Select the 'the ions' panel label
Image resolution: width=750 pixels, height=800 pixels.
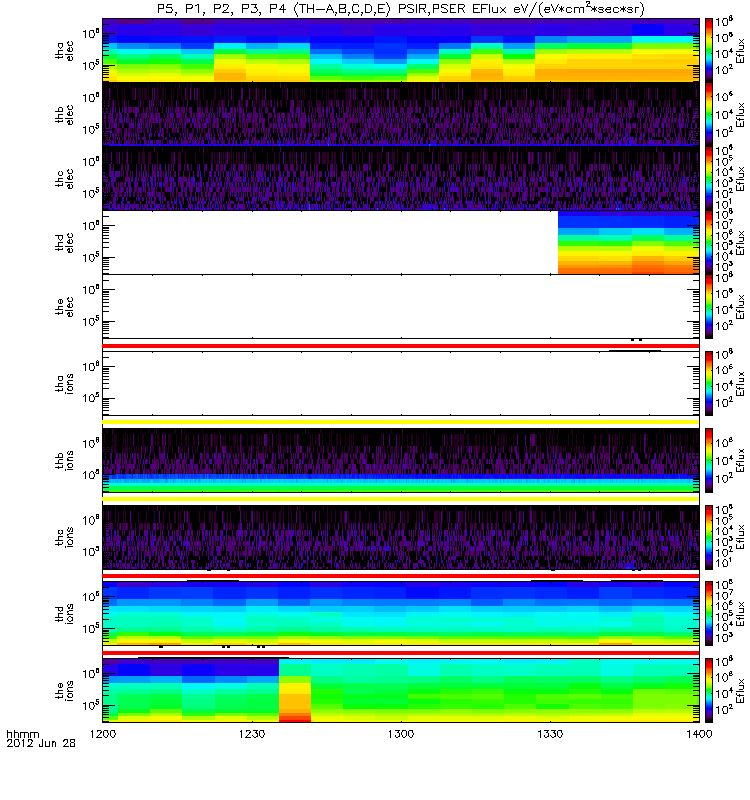65,690
